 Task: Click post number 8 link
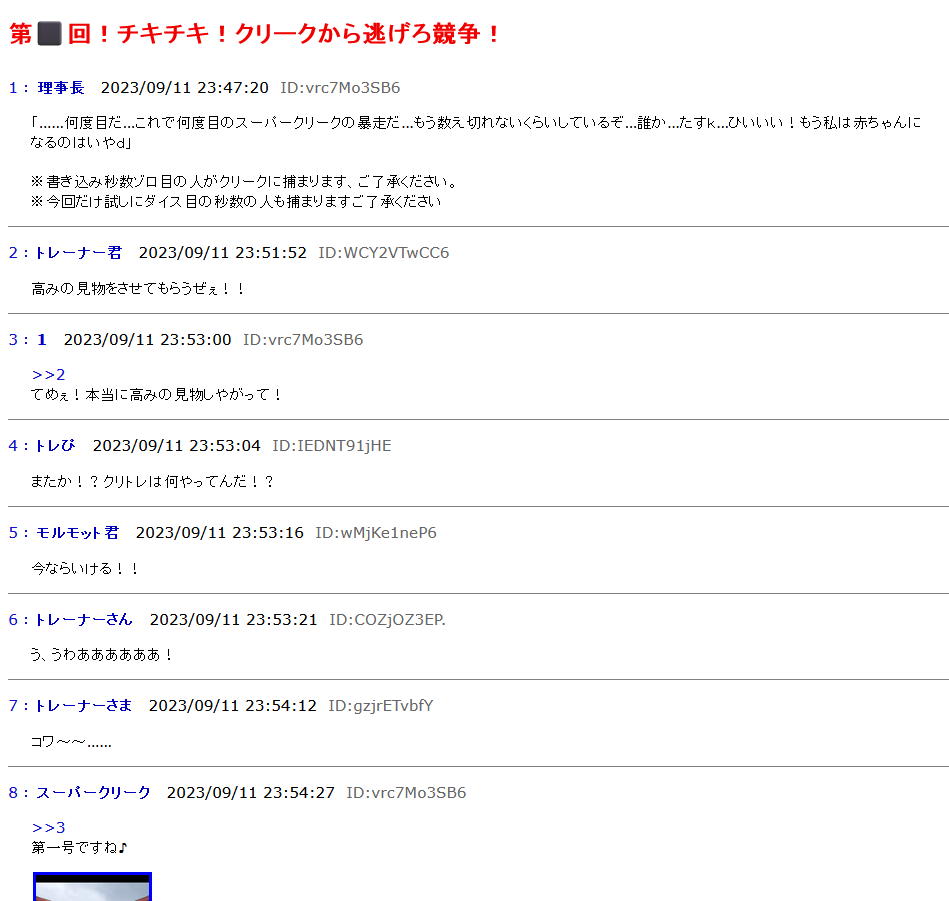(14, 792)
